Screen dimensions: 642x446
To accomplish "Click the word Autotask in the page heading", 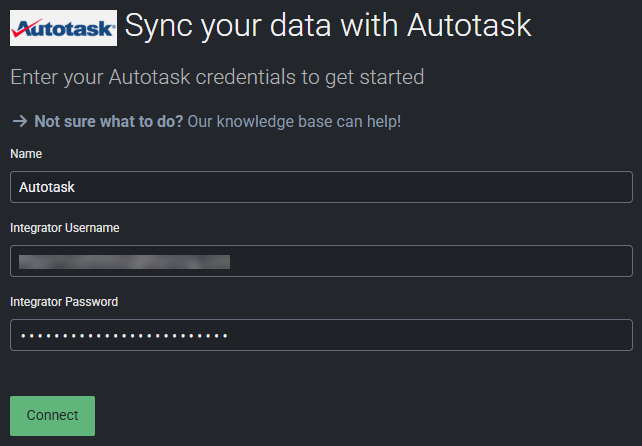I will click(x=469, y=25).
